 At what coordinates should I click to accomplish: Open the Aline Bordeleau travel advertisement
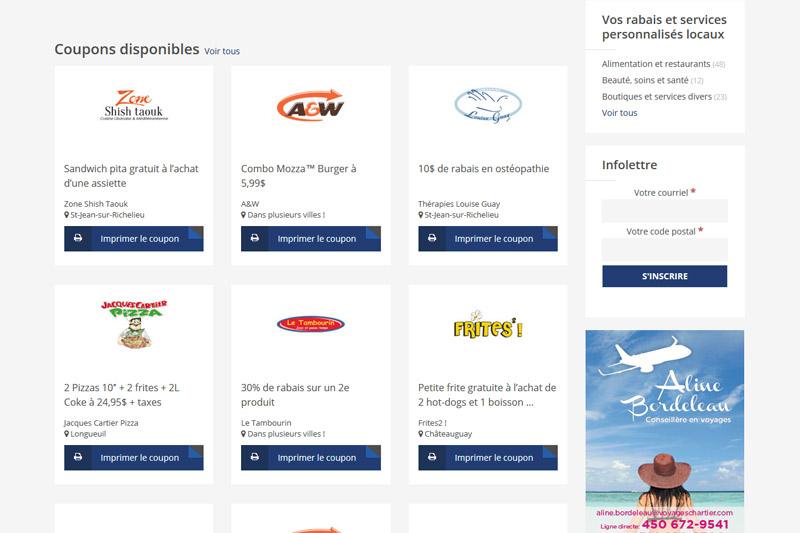(665, 432)
